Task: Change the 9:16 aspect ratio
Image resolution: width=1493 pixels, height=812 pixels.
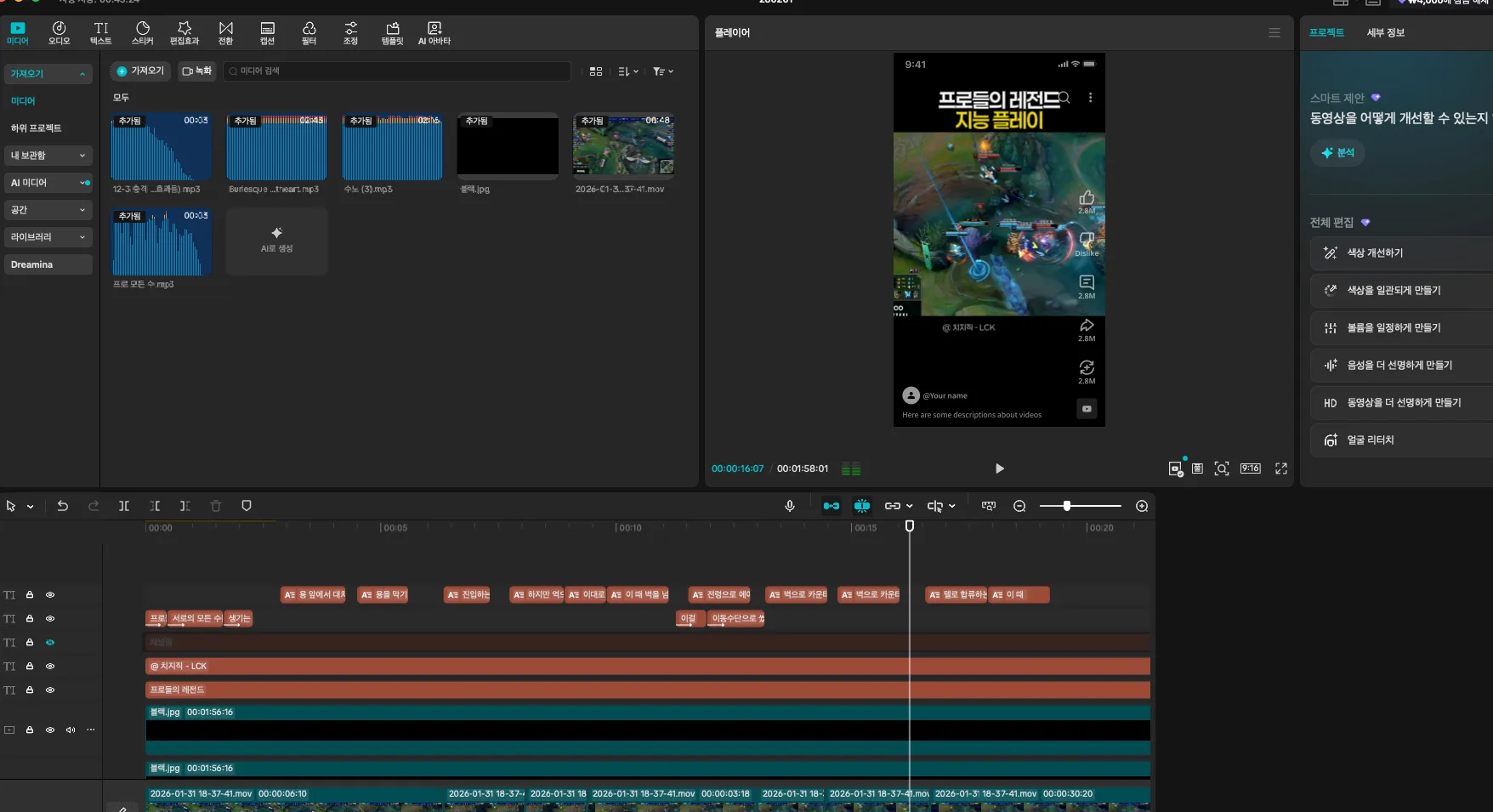Action: 1251,468
